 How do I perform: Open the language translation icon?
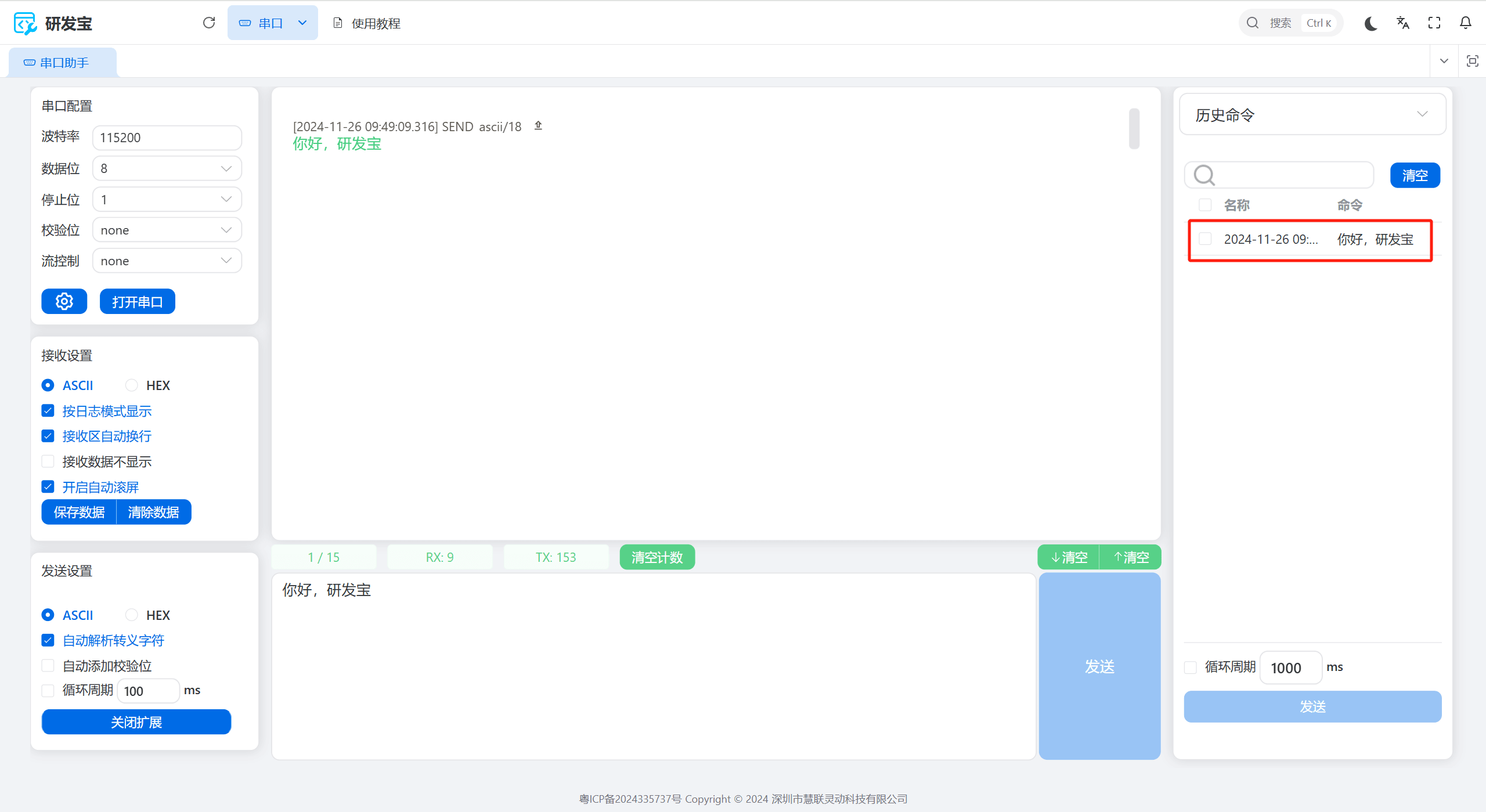(1403, 23)
